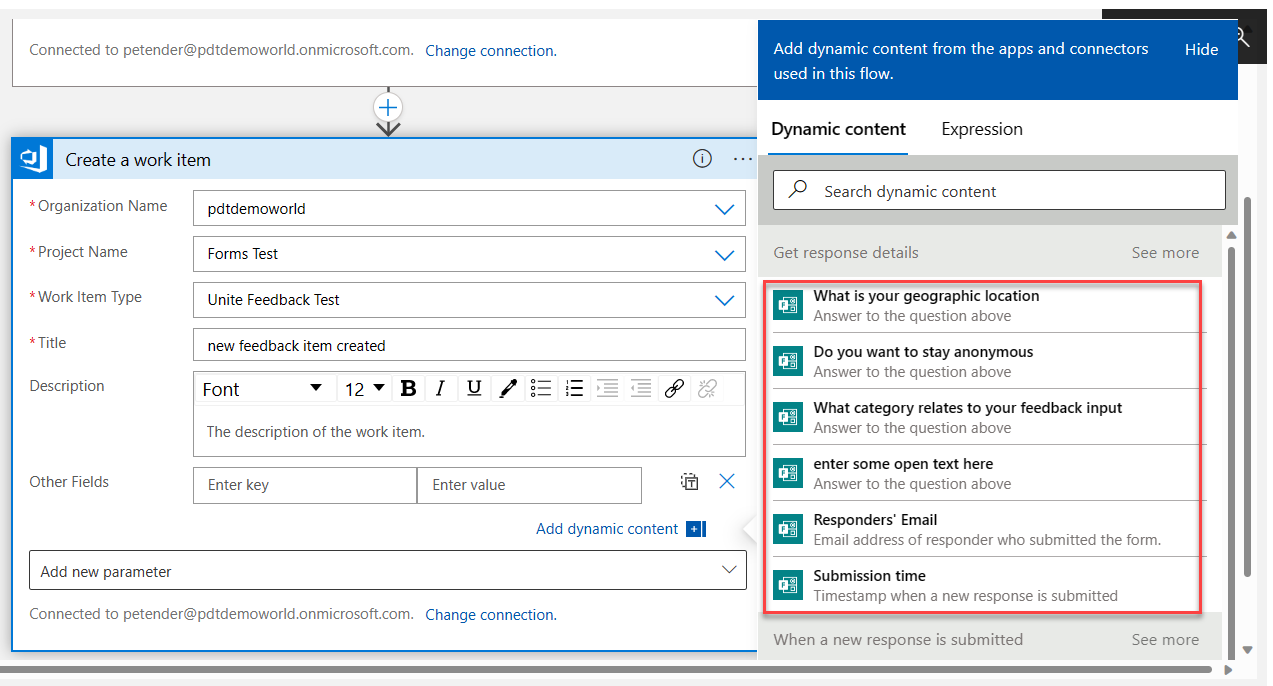The width and height of the screenshot is (1273, 686).
Task: Click the font color highlighter pen icon
Action: tap(508, 389)
